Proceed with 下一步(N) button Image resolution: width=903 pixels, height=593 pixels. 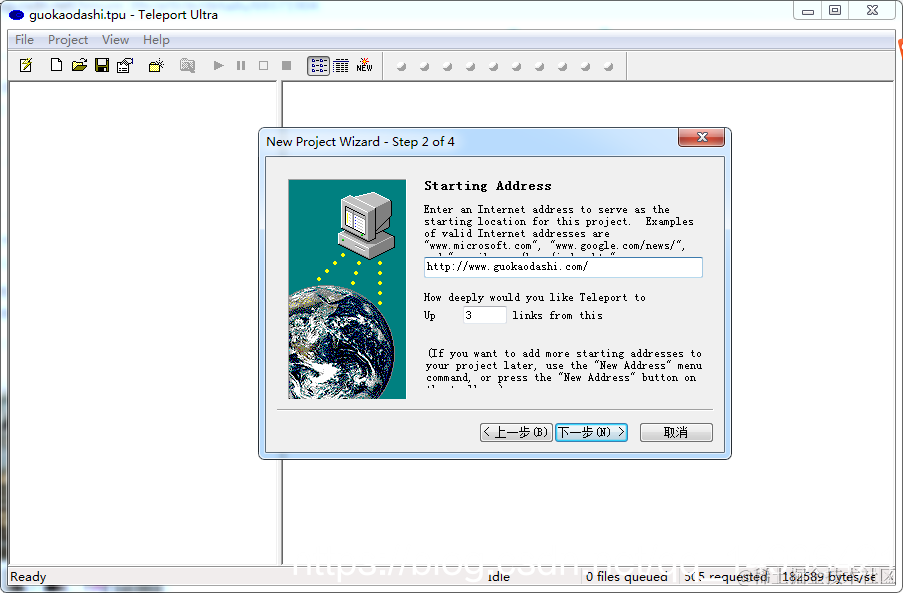coord(591,432)
